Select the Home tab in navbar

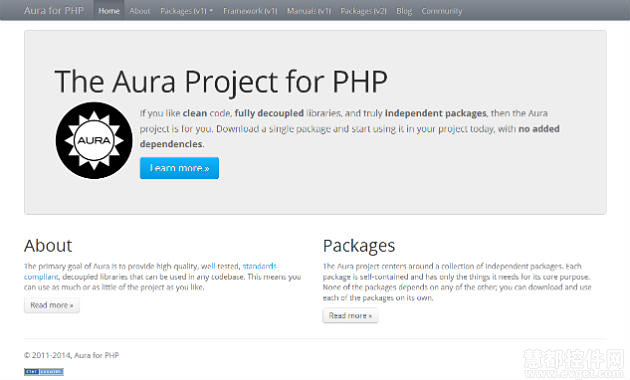tap(109, 11)
